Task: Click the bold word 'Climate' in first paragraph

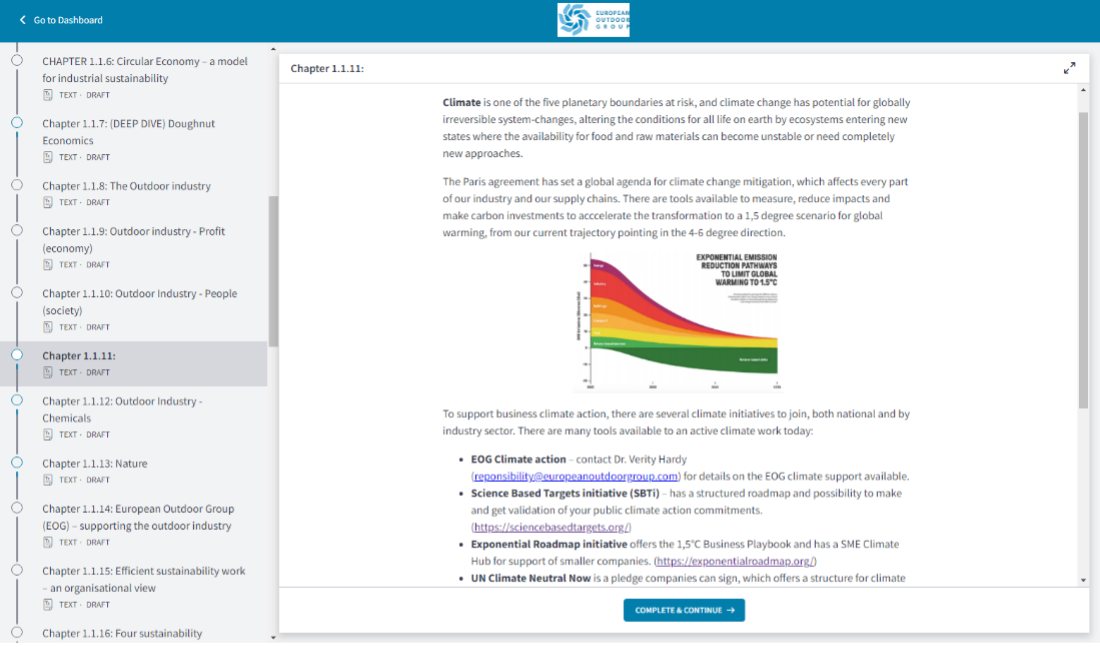Action: tap(462, 102)
